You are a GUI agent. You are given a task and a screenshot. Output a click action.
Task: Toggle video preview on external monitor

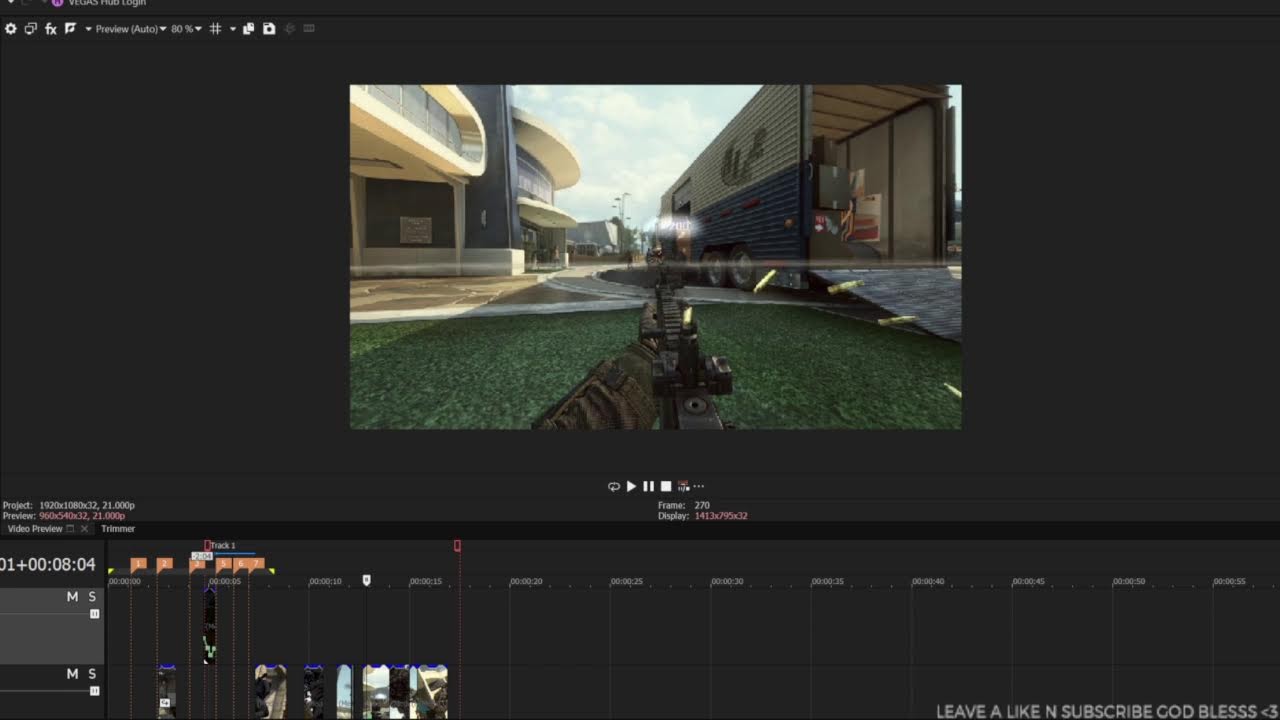coord(30,29)
